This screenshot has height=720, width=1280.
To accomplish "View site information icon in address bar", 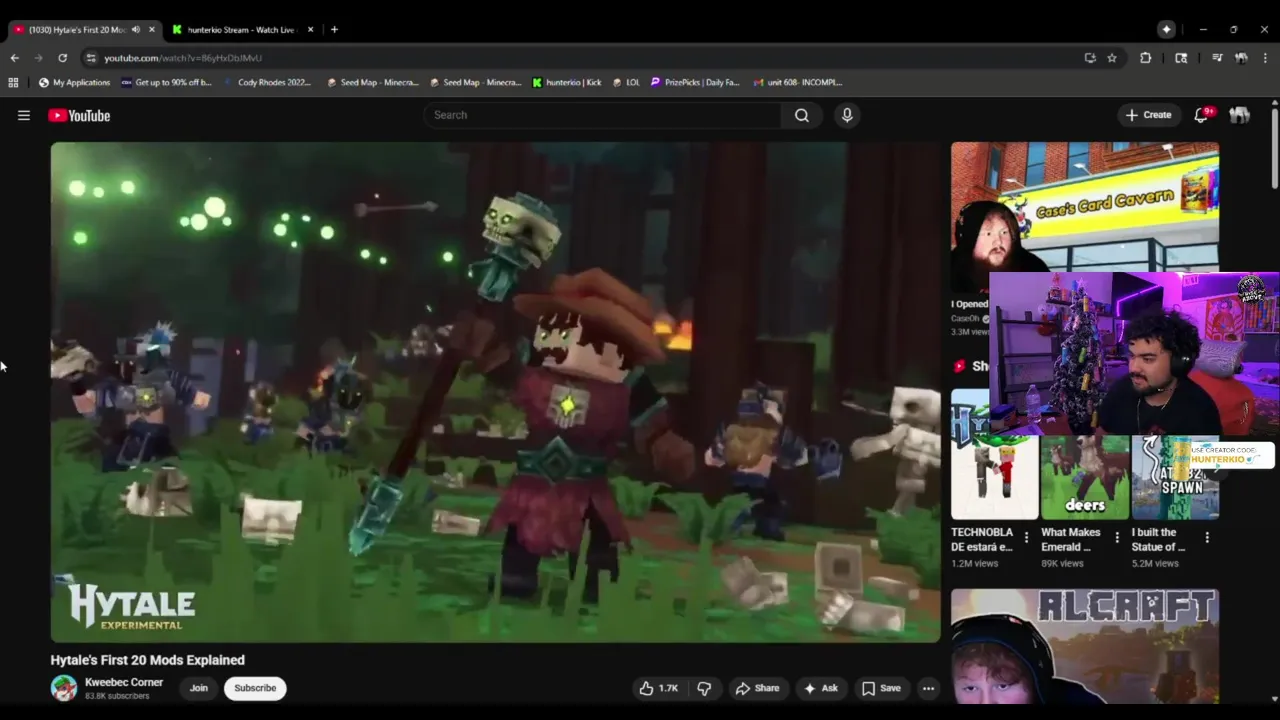I will coord(91,58).
